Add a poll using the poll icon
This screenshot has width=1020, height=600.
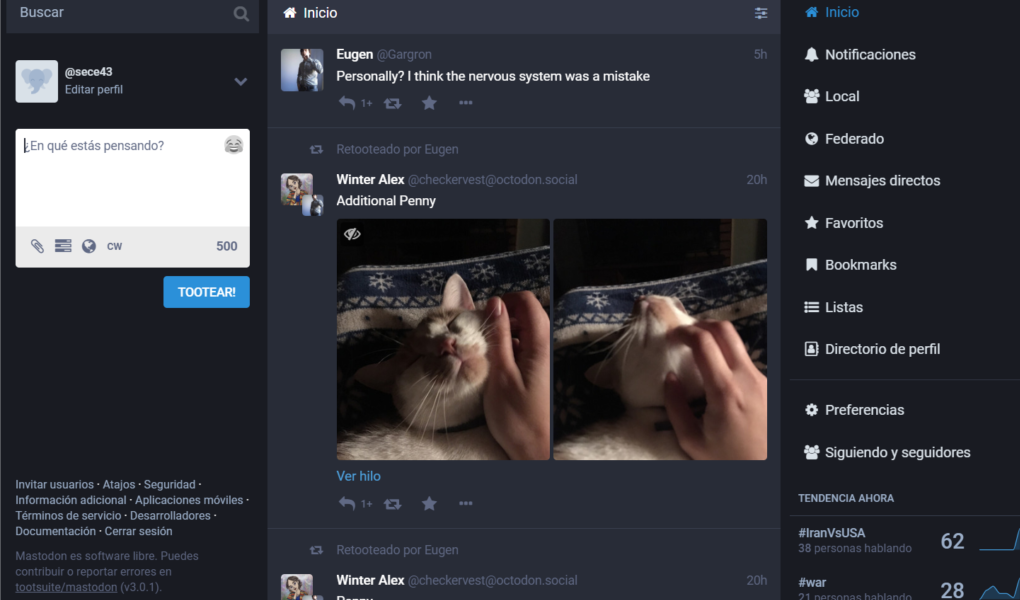(63, 246)
